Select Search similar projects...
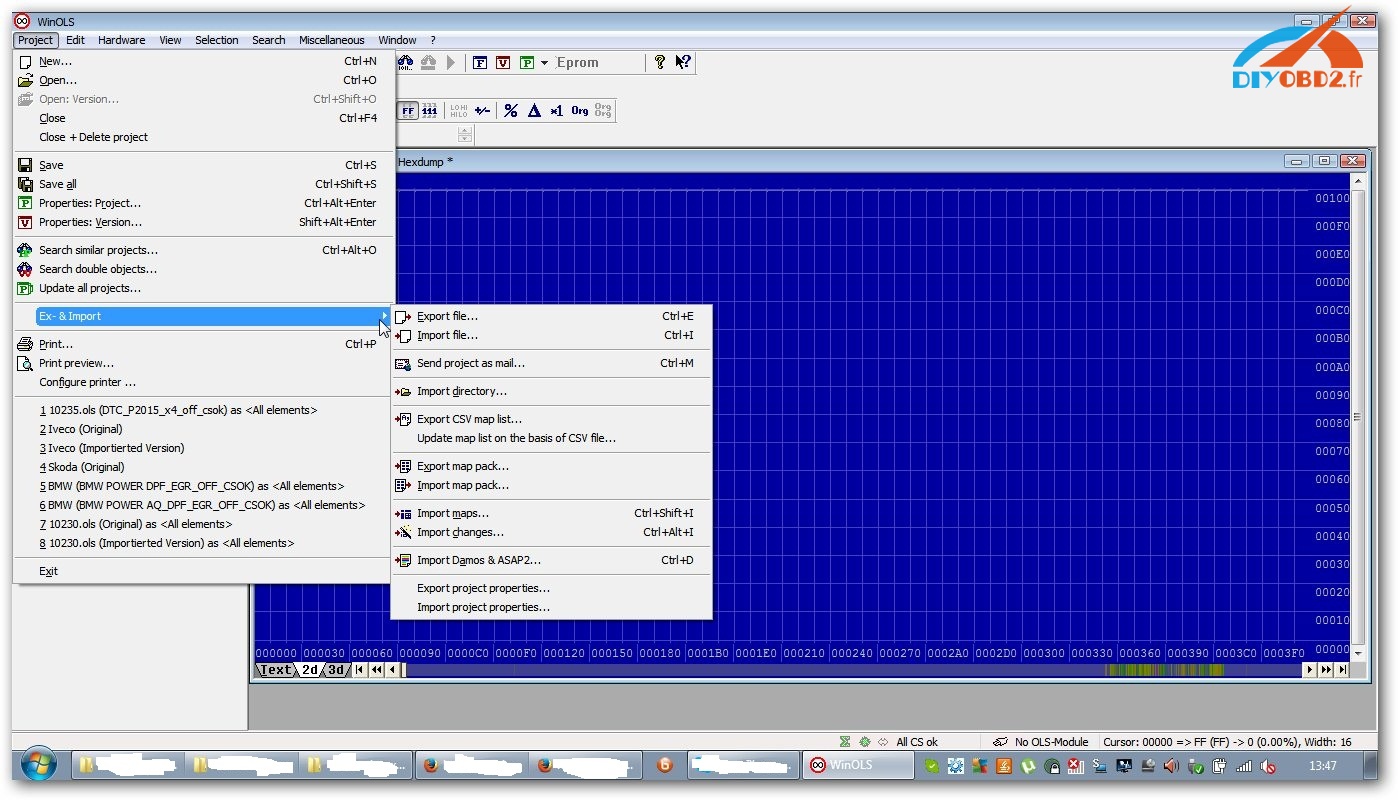Viewport: 1398px width, 800px height. click(x=201, y=250)
